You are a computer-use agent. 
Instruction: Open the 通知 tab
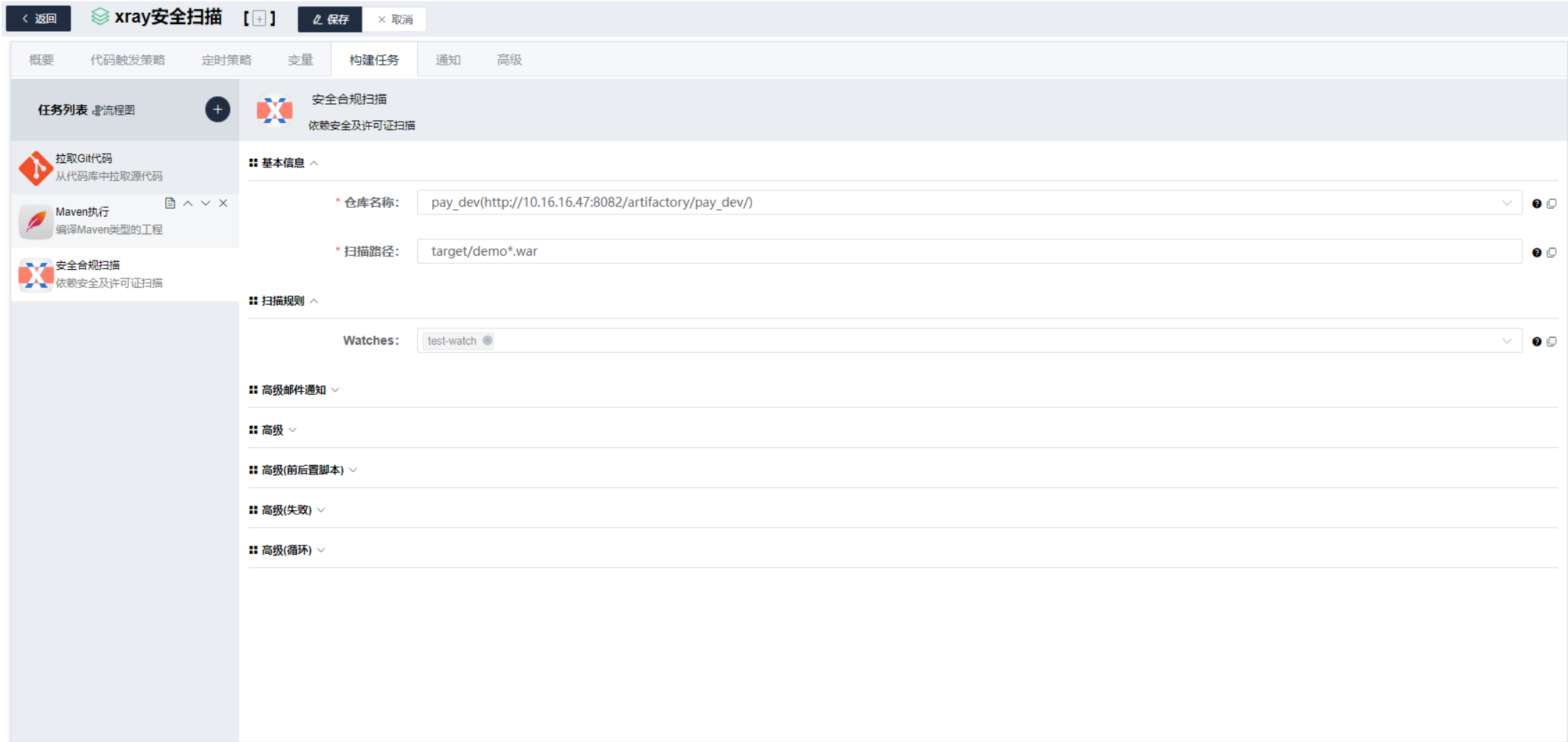pyautogui.click(x=448, y=60)
